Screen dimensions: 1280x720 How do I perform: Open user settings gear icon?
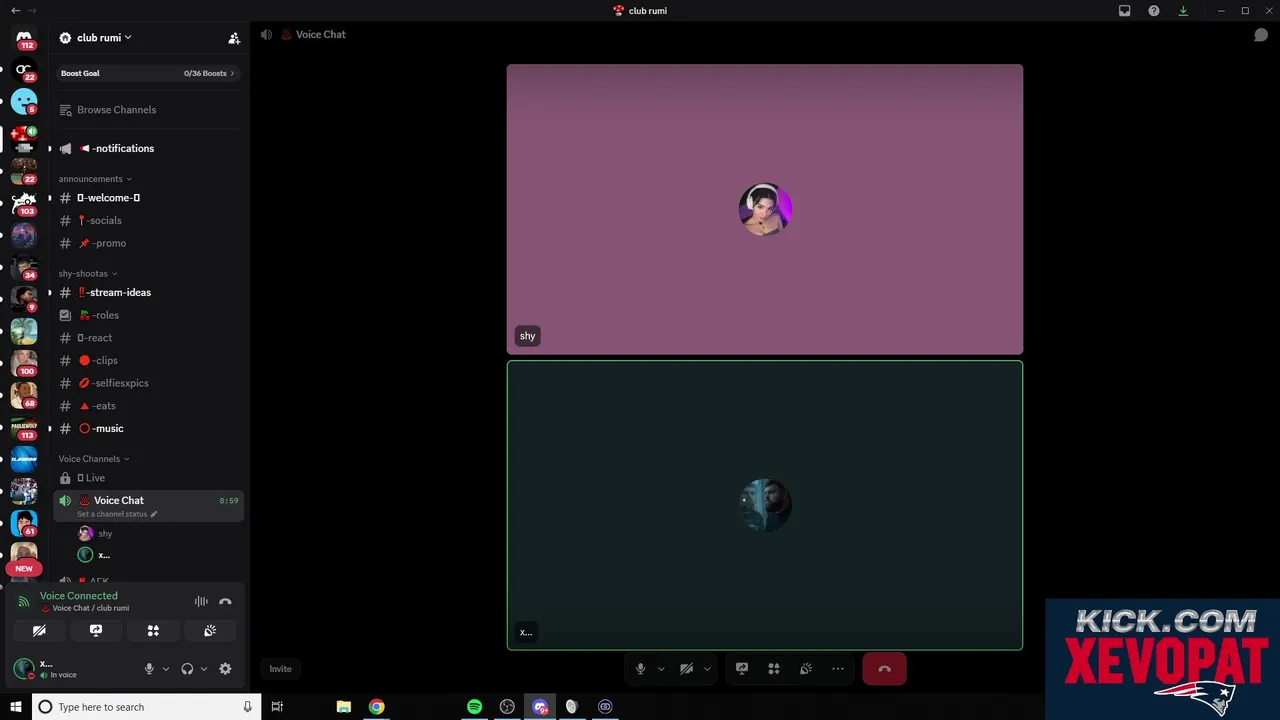tap(225, 669)
